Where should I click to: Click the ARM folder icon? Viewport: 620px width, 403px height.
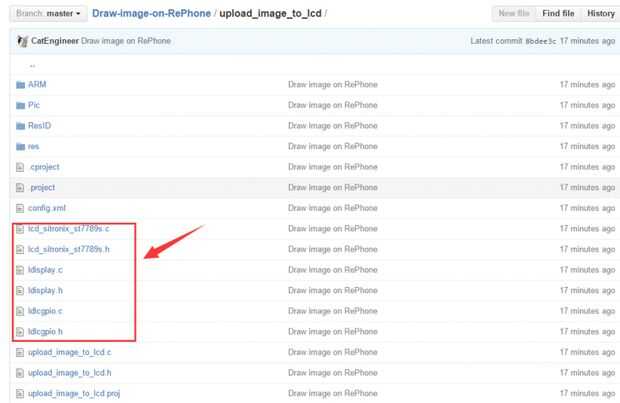point(21,85)
